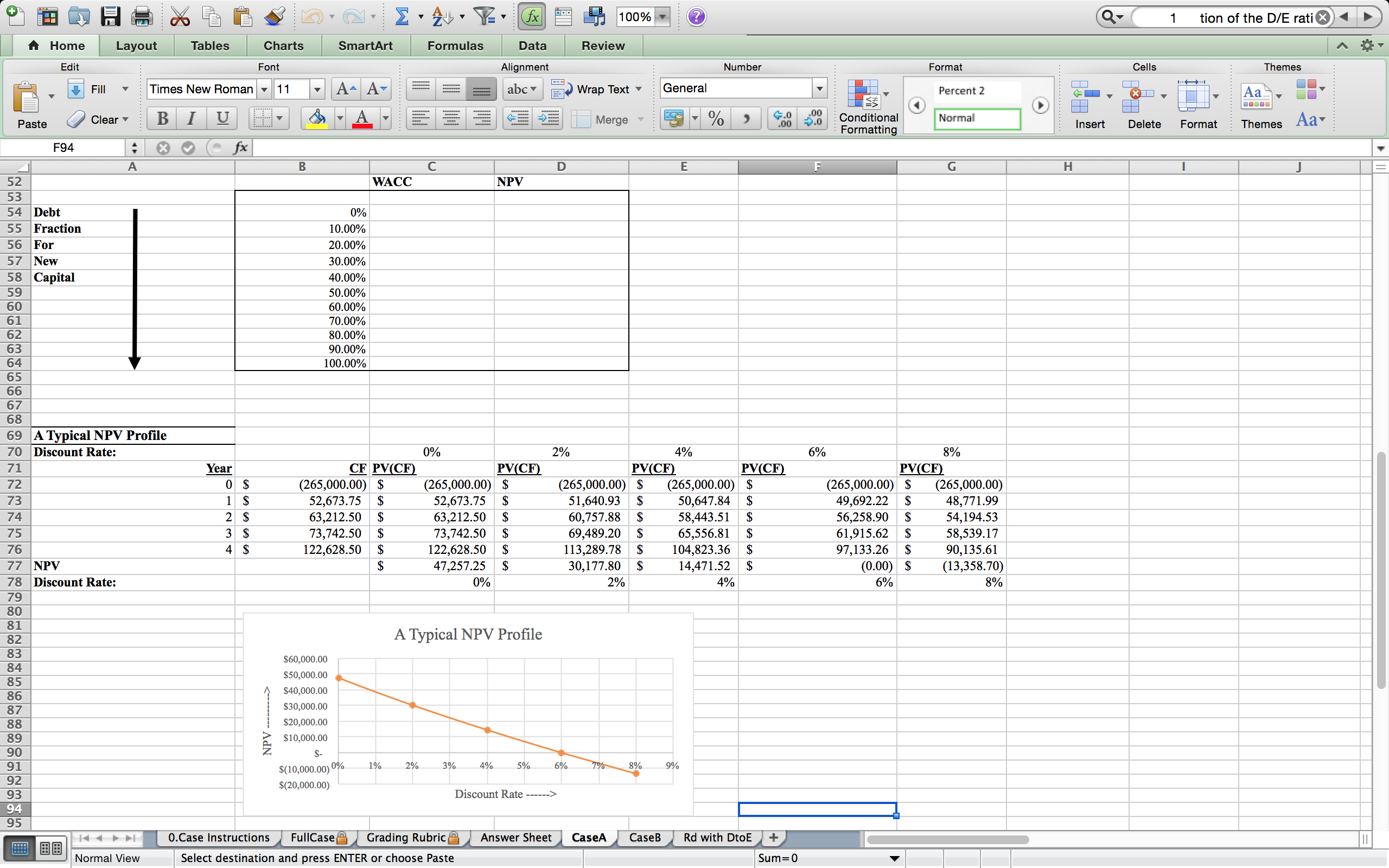The height and width of the screenshot is (868, 1389).
Task: Apply Percent style with the % icon
Action: [x=716, y=119]
